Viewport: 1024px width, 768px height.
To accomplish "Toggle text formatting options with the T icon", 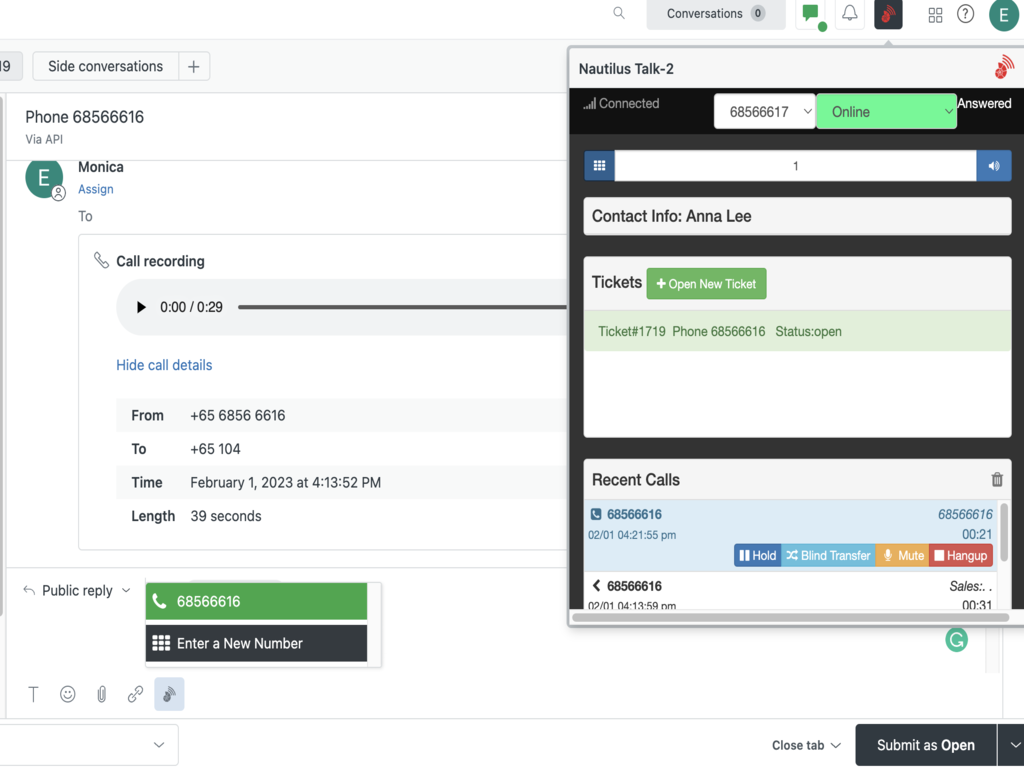I will click(34, 694).
